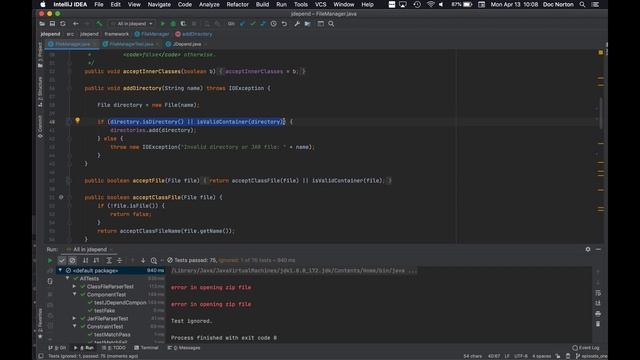Collapse the <default package> tree node
Screen dimensions: 640x360
(60, 270)
